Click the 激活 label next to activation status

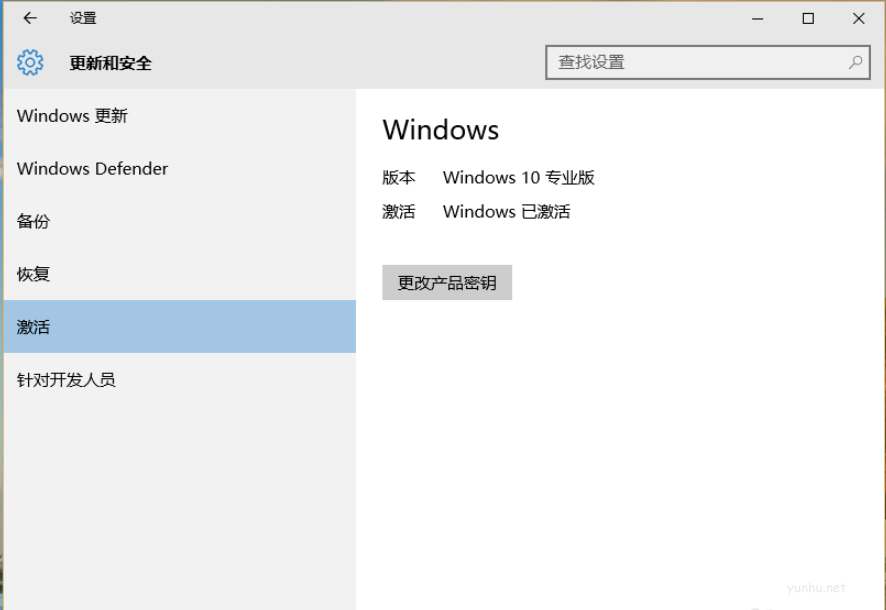coord(399,211)
